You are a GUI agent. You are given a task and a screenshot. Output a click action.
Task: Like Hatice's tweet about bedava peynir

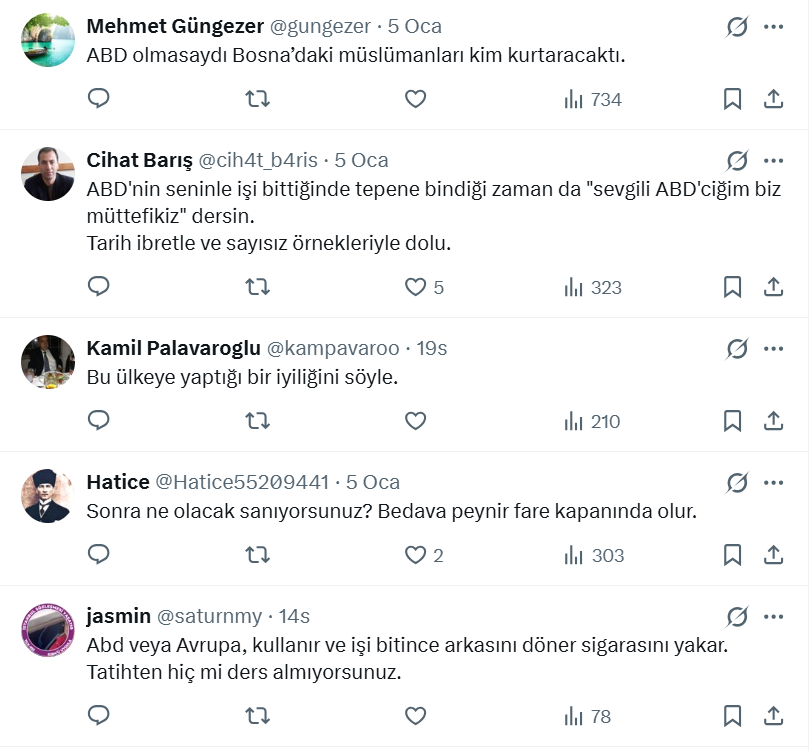[415, 555]
